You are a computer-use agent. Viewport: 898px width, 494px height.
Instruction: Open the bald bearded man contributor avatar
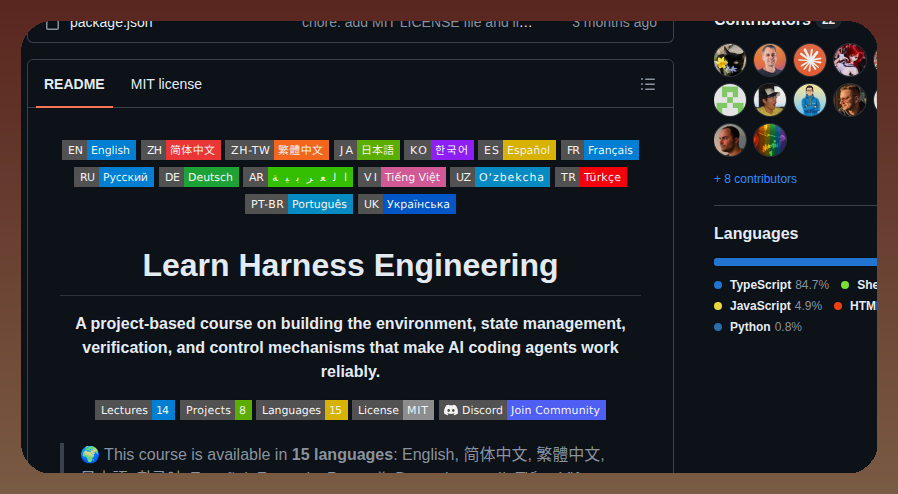730,140
